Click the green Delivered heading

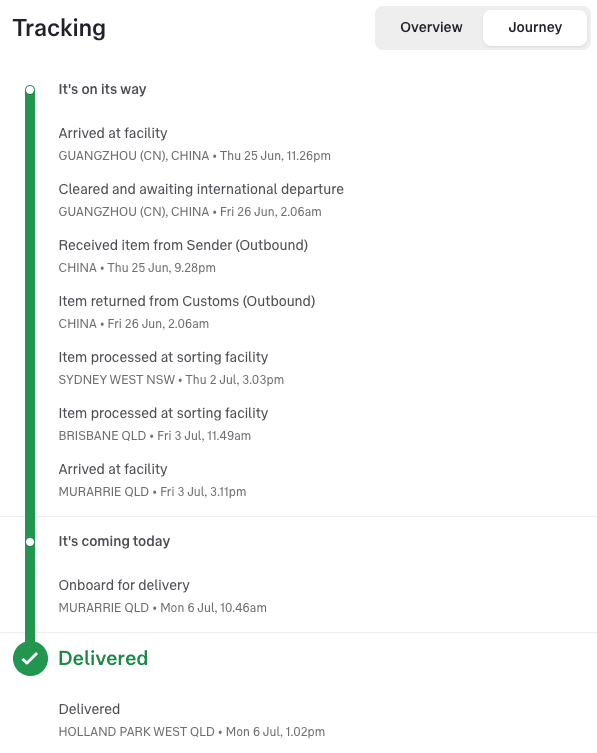click(x=103, y=658)
